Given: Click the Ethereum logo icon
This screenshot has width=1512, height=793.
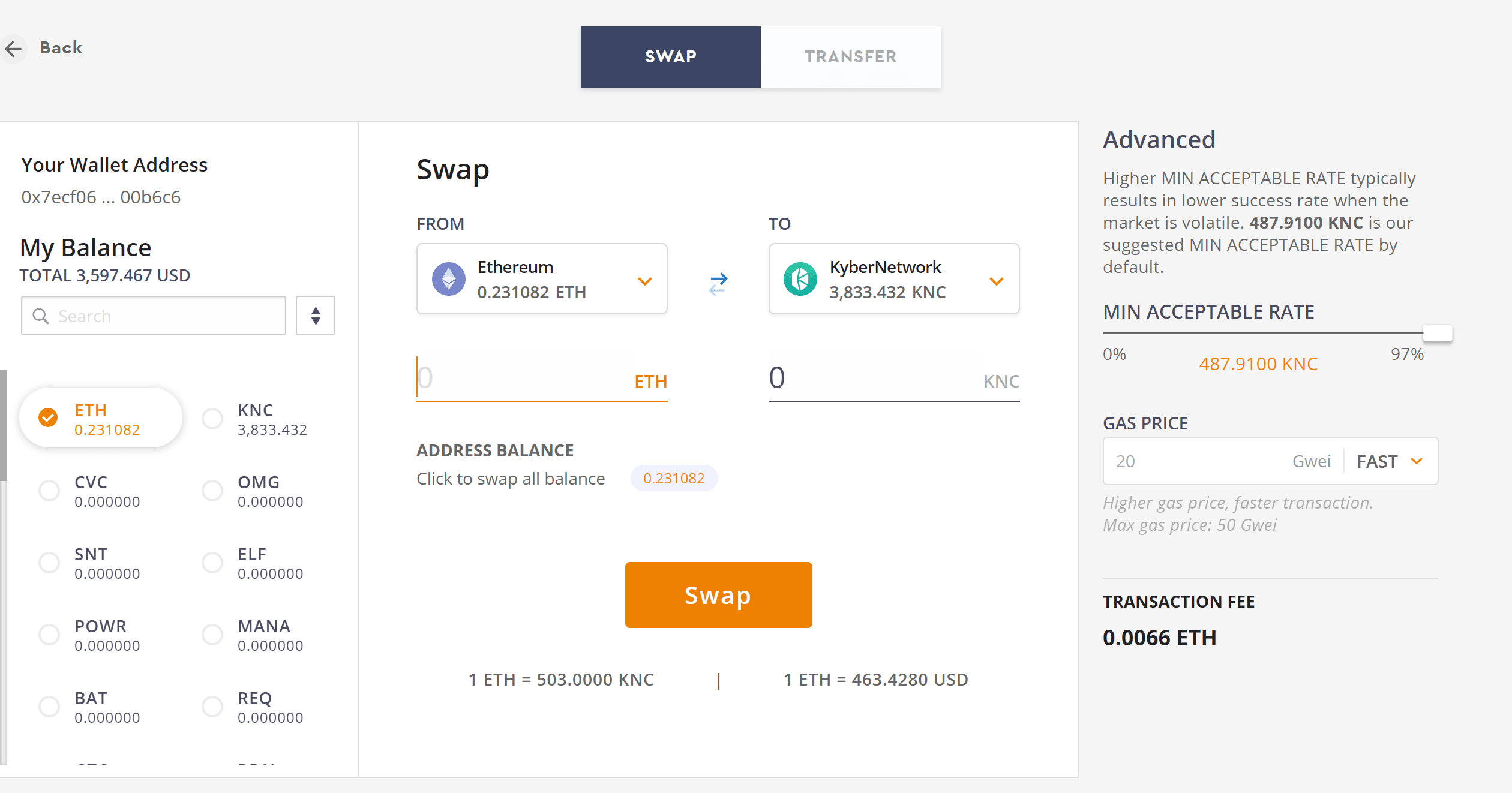Looking at the screenshot, I should (449, 279).
